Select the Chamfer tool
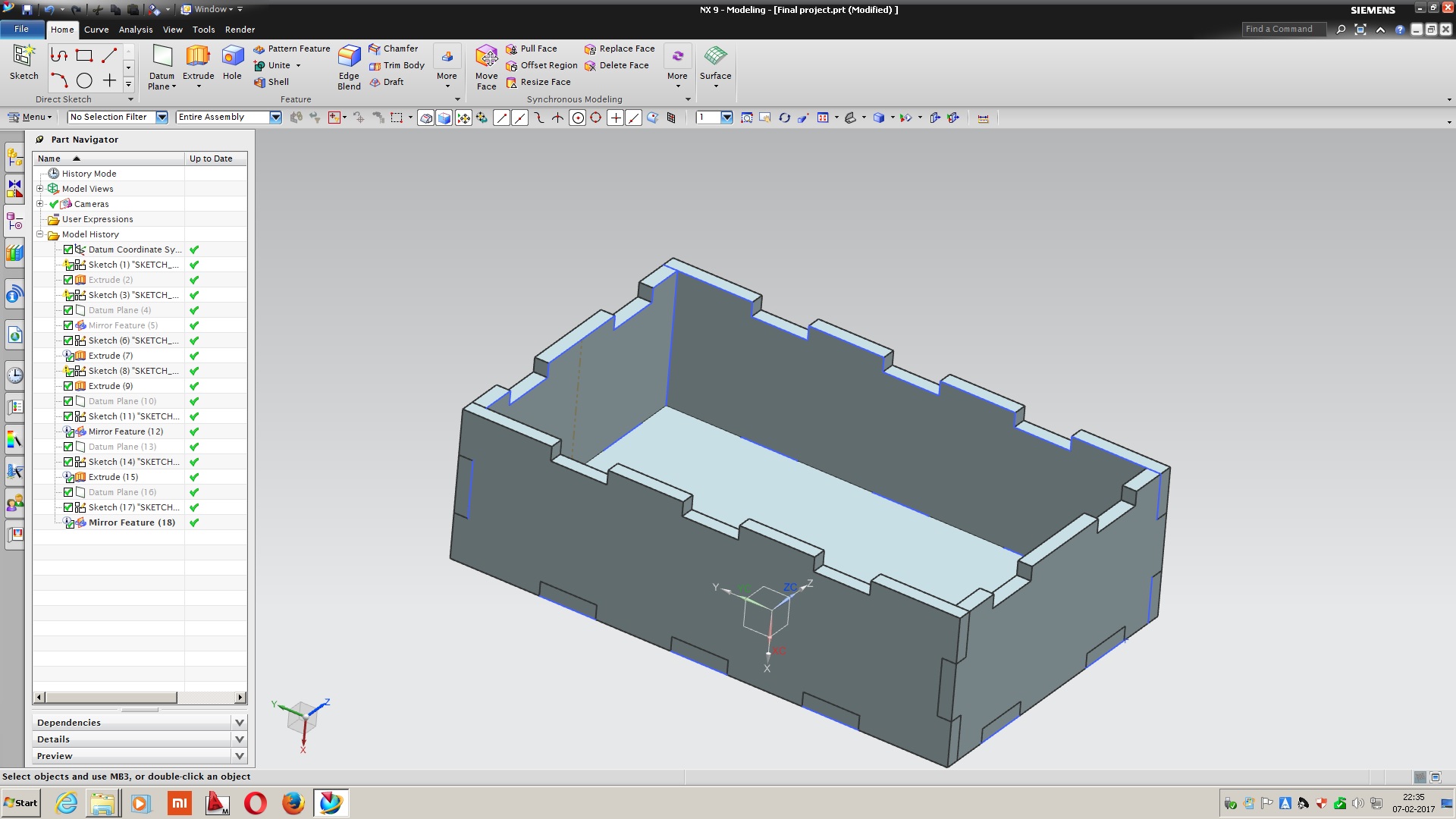Viewport: 1456px width, 819px height. (393, 49)
